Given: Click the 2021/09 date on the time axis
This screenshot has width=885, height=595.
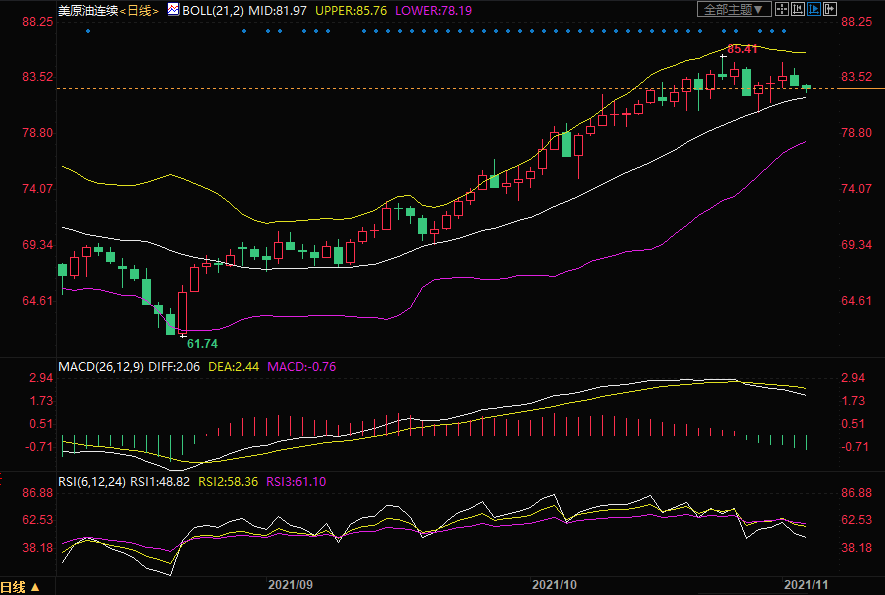Looking at the screenshot, I should click(x=289, y=582).
